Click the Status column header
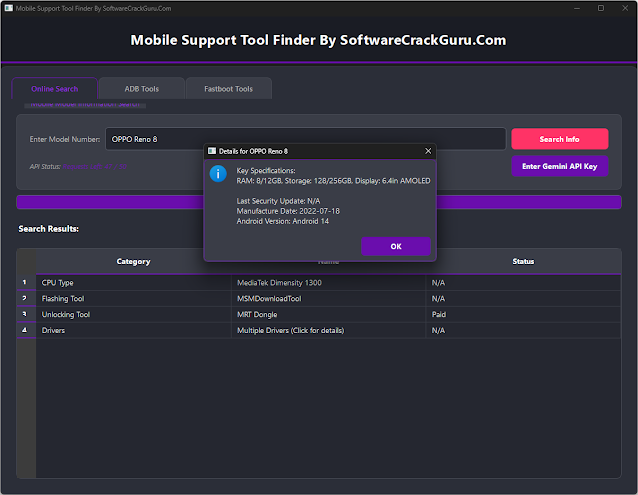Screen dimensions: 638x495 point(523,261)
